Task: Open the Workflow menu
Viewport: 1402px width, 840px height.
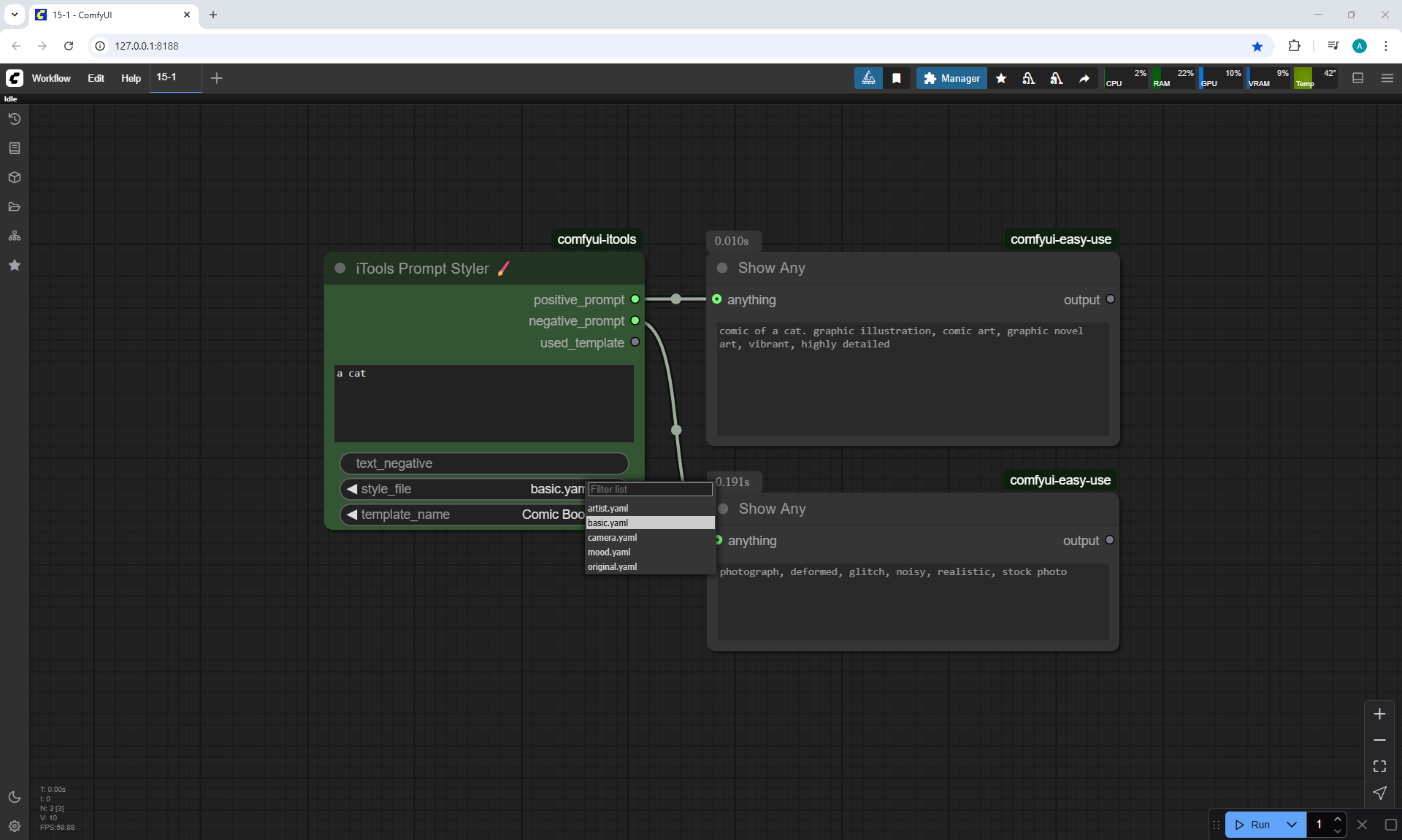Action: click(x=51, y=78)
